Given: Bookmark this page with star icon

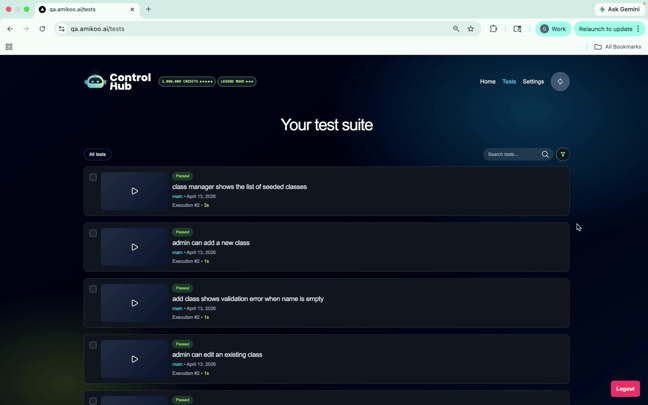Looking at the screenshot, I should (x=471, y=29).
